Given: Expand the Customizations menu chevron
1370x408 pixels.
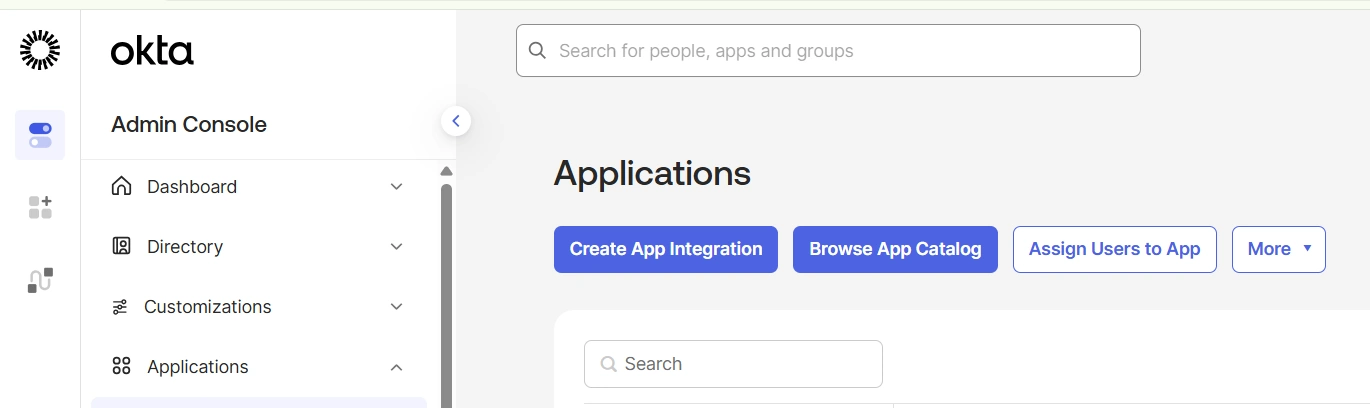Looking at the screenshot, I should [x=396, y=307].
